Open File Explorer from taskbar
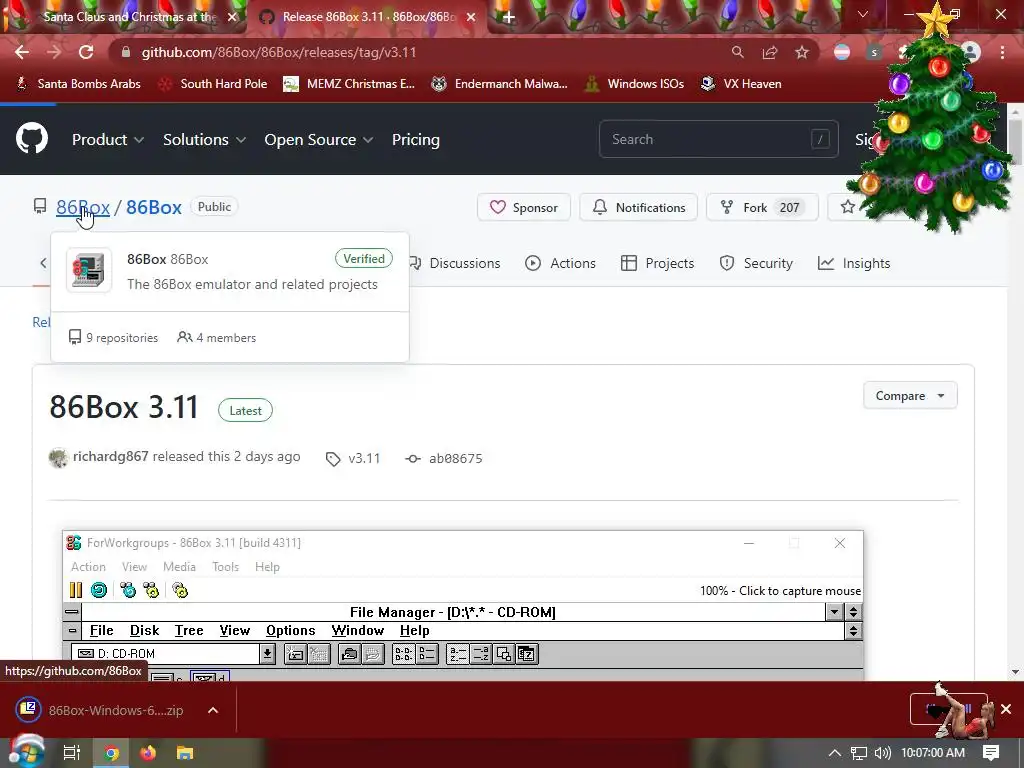This screenshot has width=1024, height=768. point(185,753)
